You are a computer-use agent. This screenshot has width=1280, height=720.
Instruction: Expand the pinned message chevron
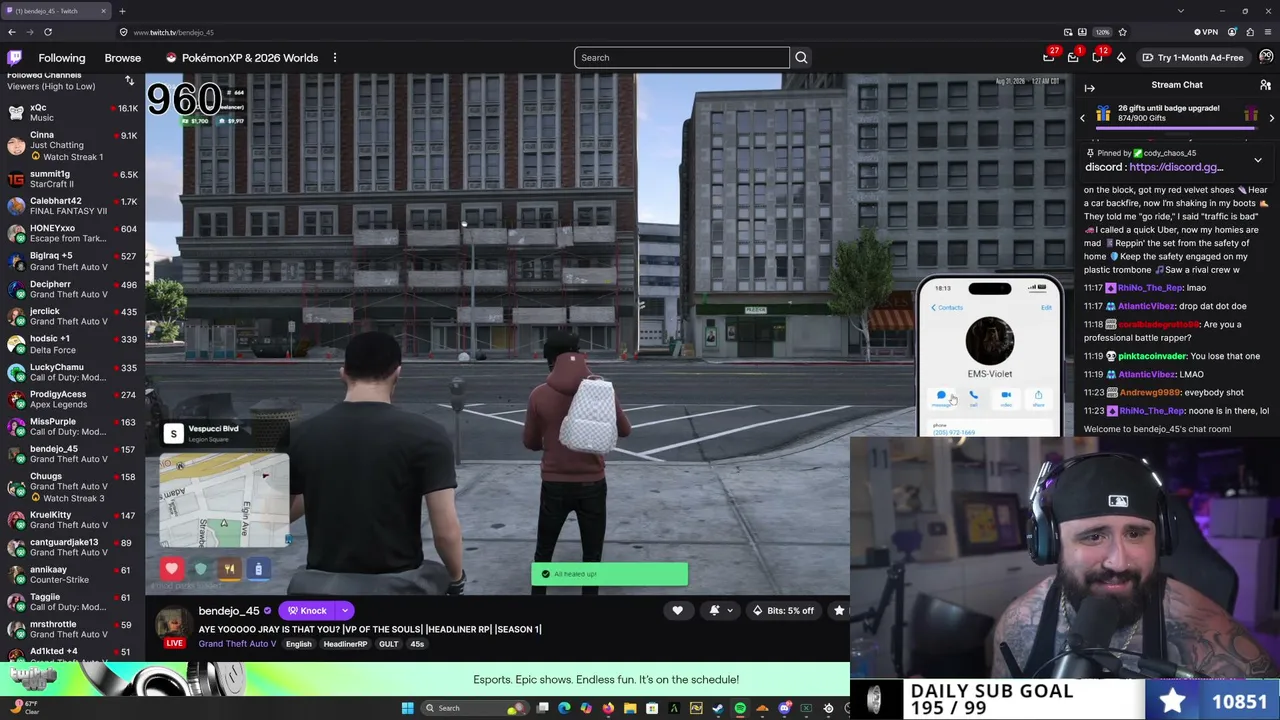[x=1258, y=160]
